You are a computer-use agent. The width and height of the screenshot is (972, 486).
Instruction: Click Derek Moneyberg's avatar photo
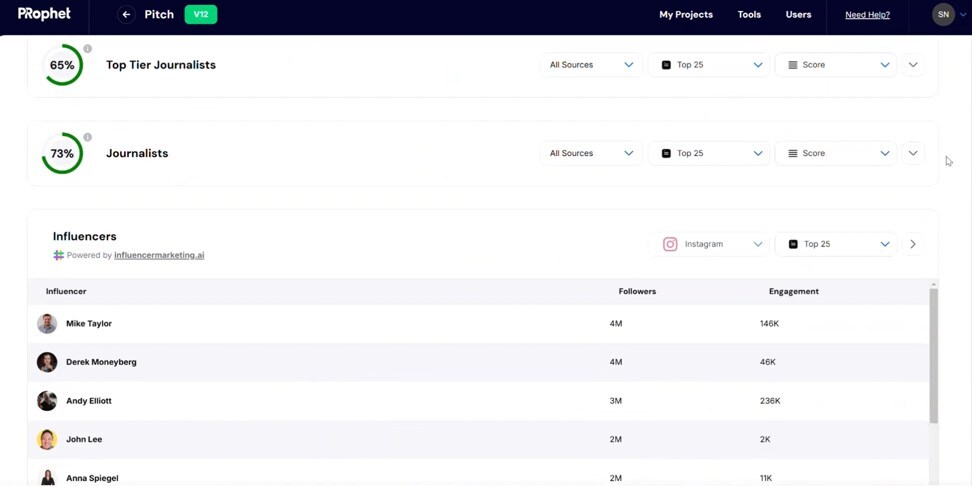(x=47, y=362)
